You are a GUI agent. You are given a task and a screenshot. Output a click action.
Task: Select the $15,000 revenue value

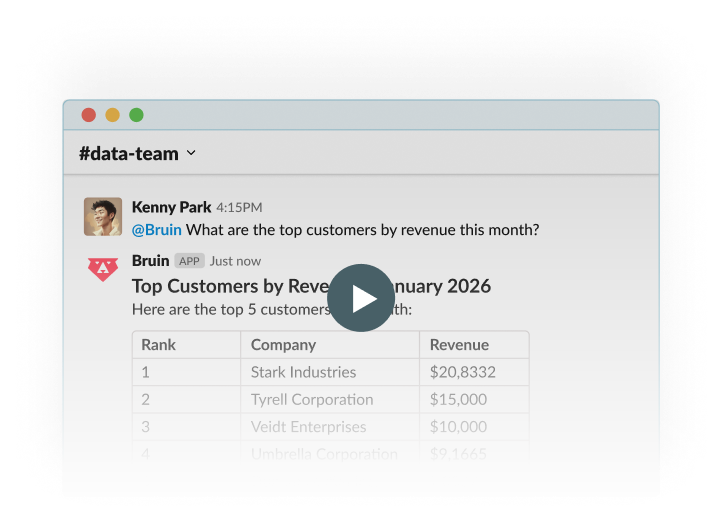coord(458,399)
